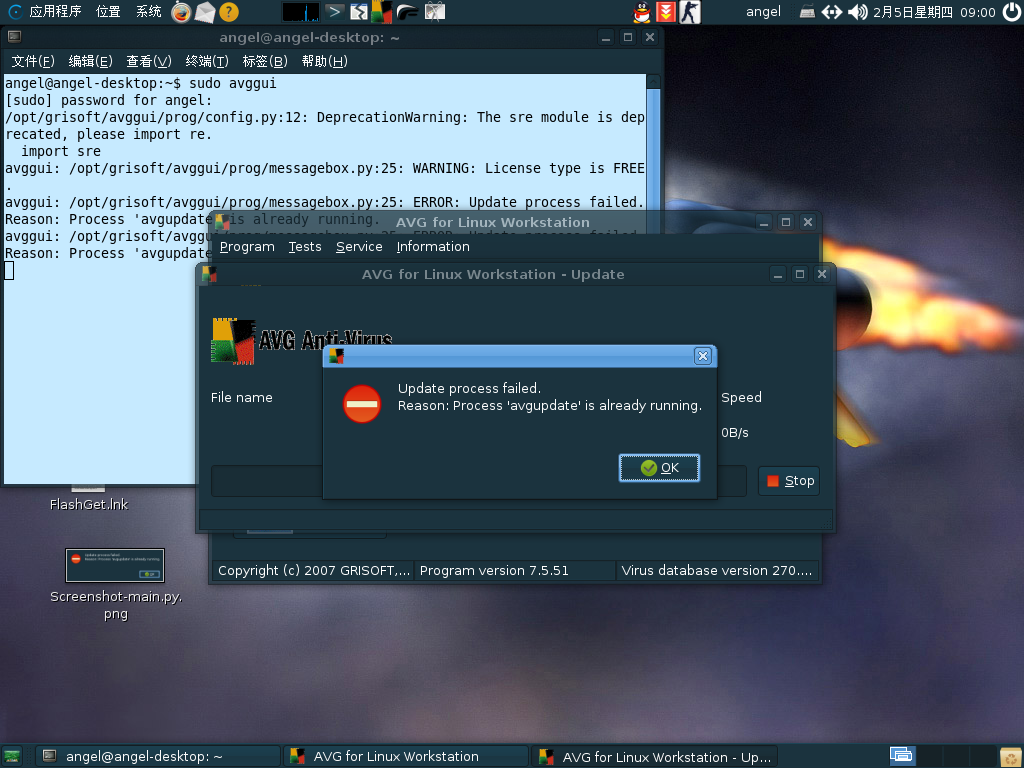Click the 'Speed' label in Update window

click(x=741, y=397)
